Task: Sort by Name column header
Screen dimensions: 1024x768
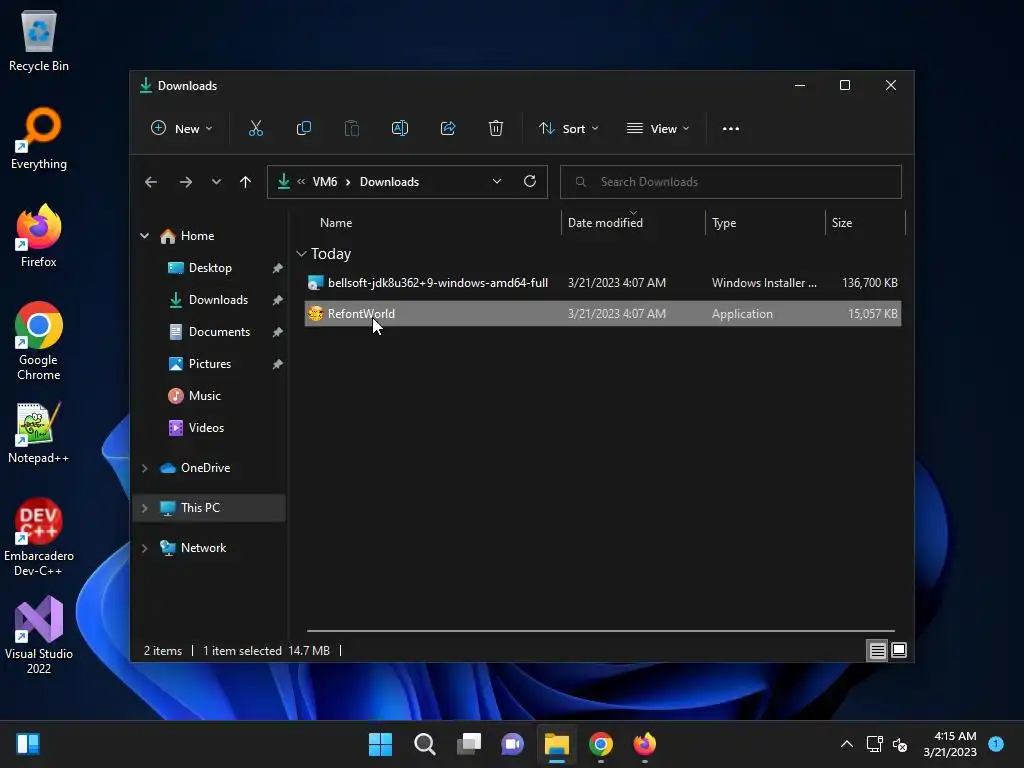Action: [x=336, y=223]
